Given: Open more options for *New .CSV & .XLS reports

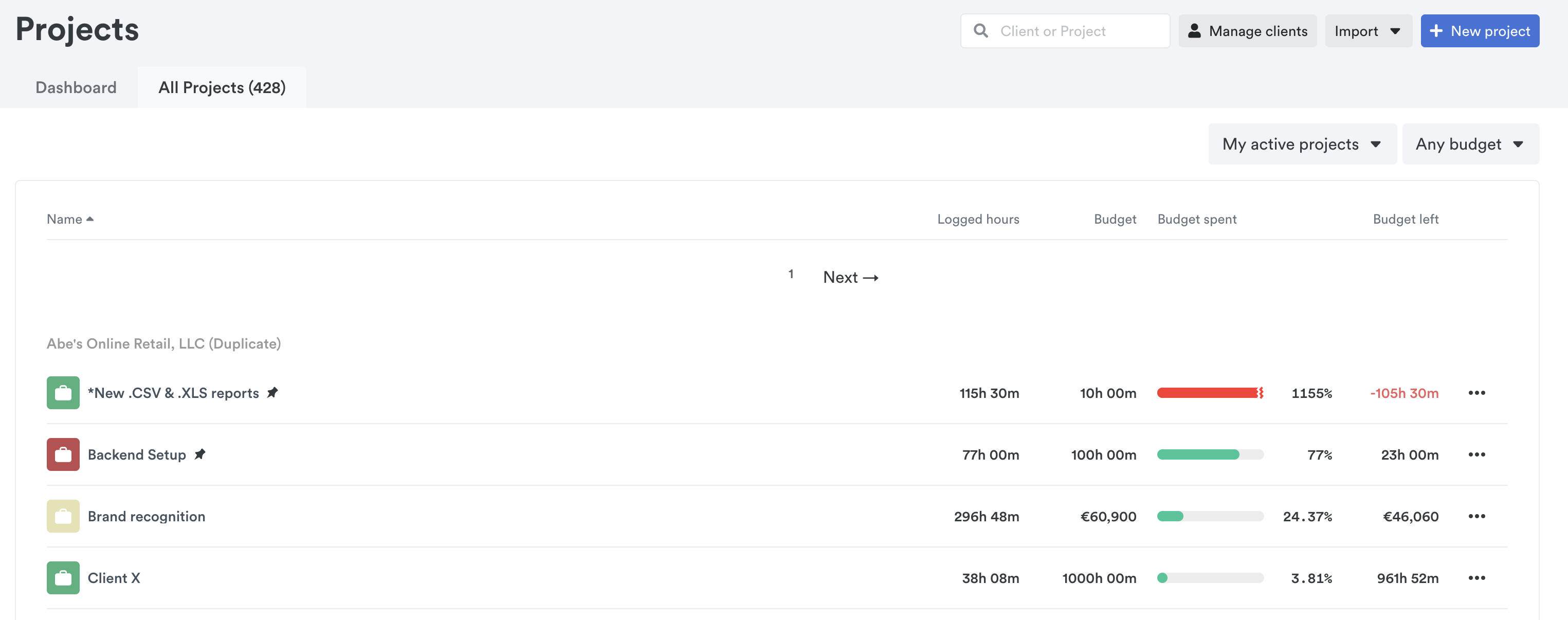Looking at the screenshot, I should click(1476, 392).
